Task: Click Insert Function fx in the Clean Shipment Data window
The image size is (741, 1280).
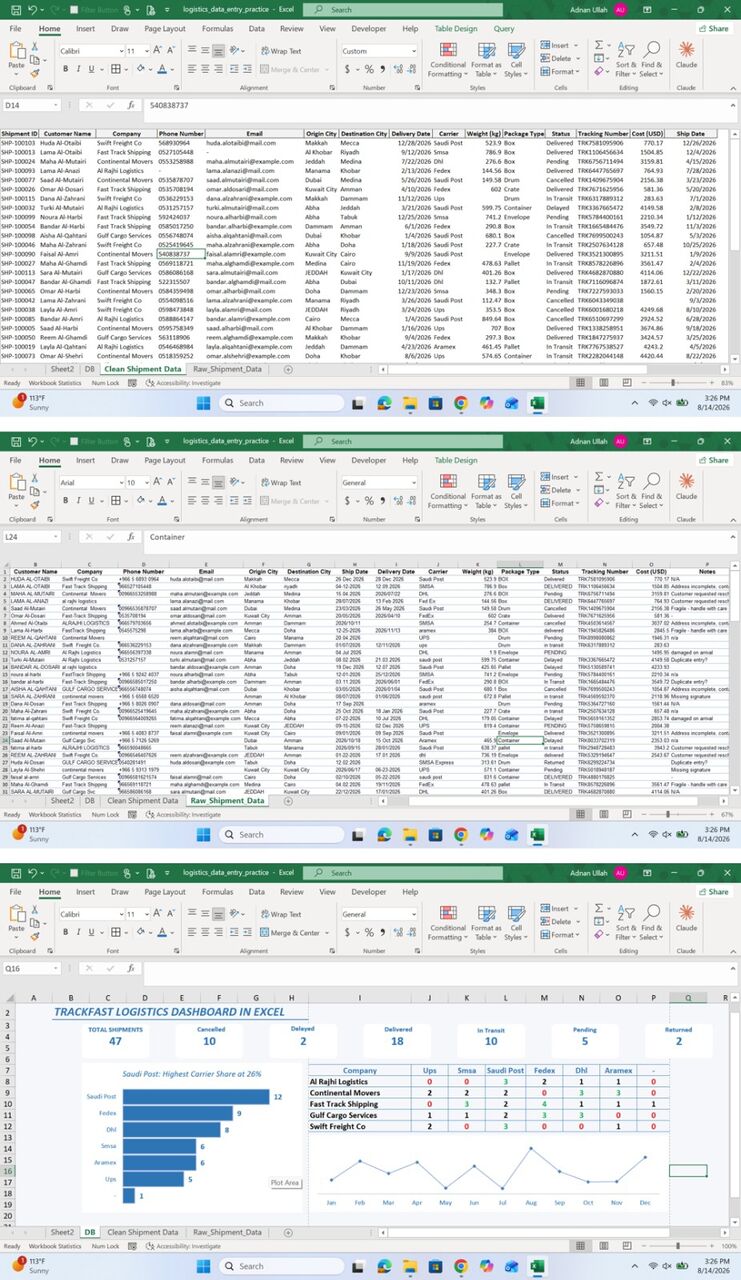Action: coord(130,104)
